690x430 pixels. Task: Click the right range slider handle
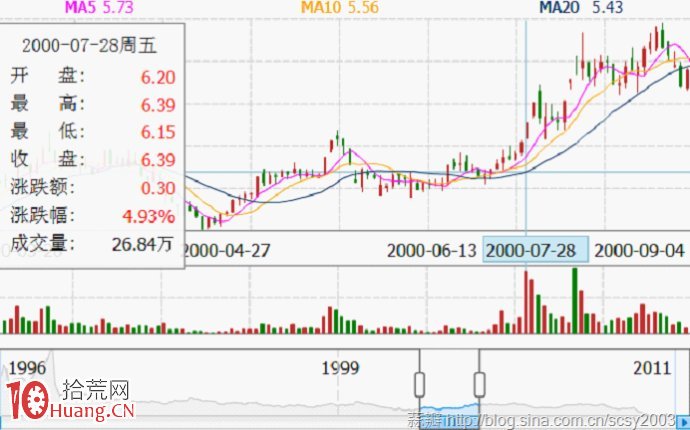click(480, 385)
